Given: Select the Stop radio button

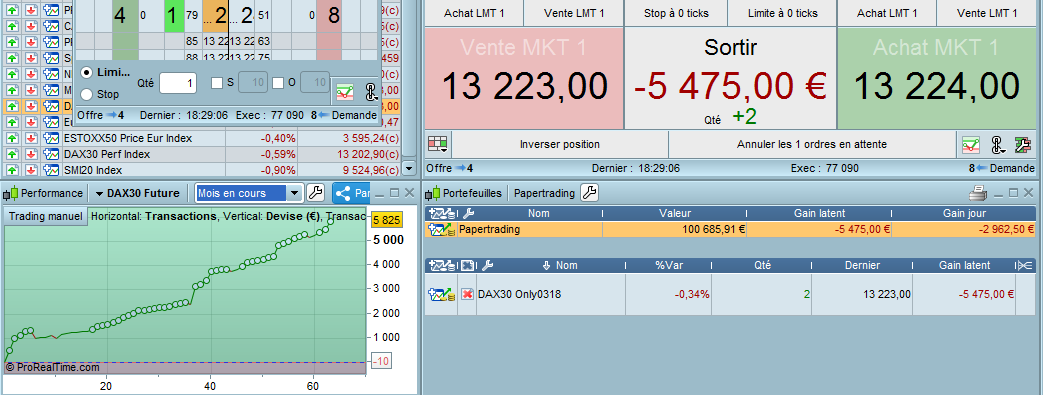Looking at the screenshot, I should pyautogui.click(x=86, y=94).
